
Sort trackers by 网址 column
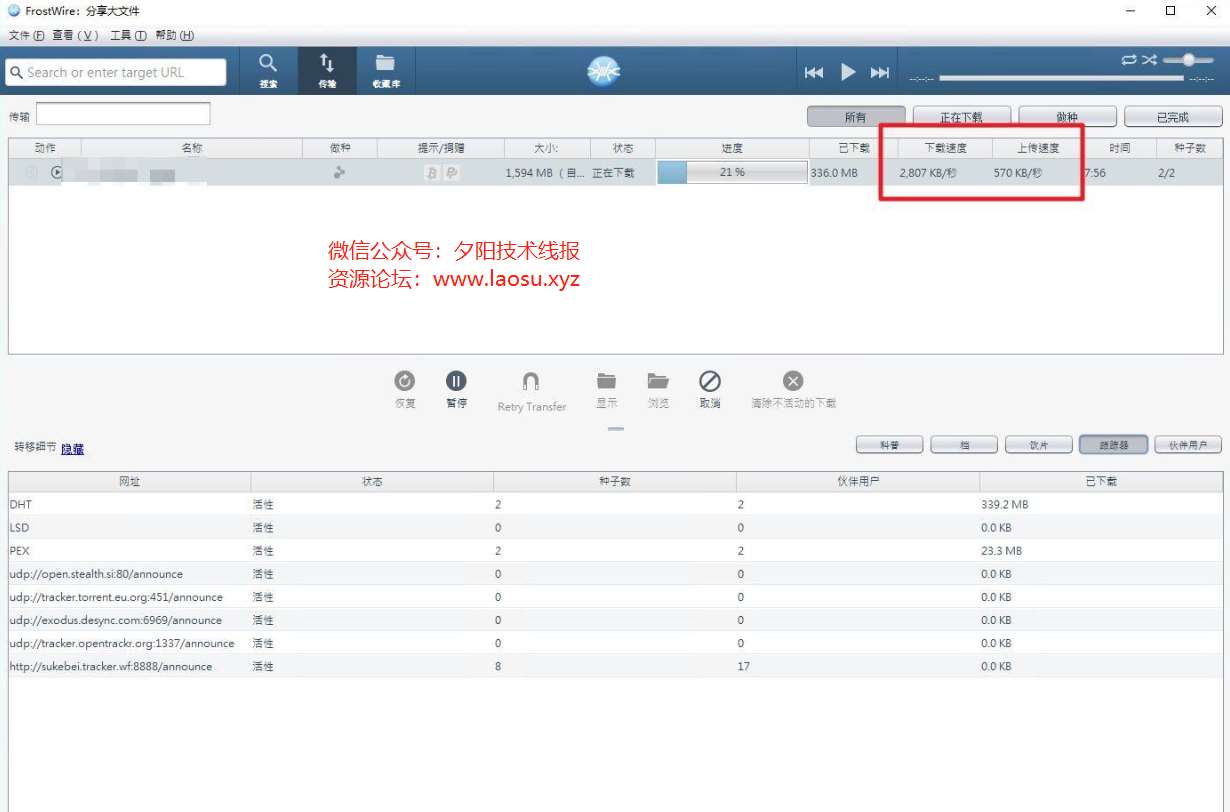pos(130,482)
